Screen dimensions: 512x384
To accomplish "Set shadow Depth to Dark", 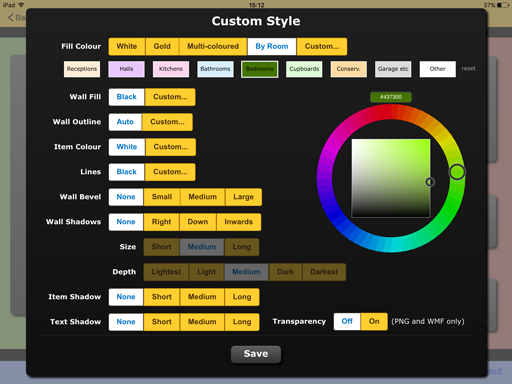I will pos(285,272).
